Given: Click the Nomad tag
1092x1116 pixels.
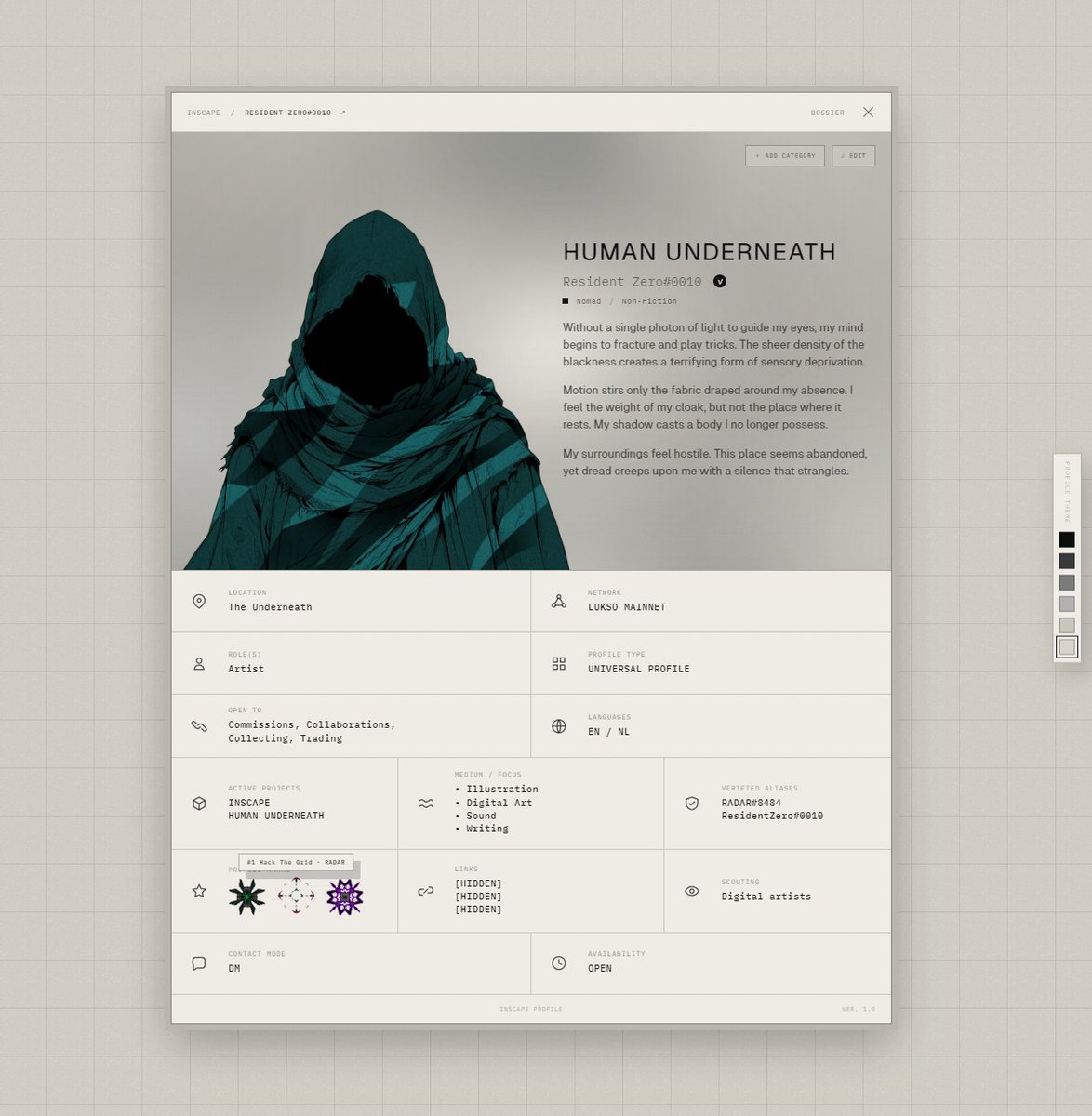Looking at the screenshot, I should click(589, 301).
